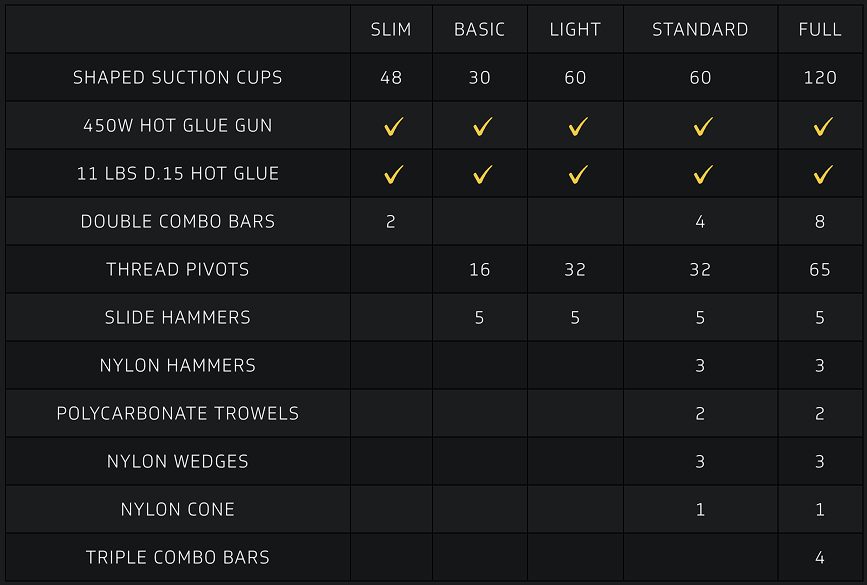Select the SLIM column header
This screenshot has width=867, height=585.
tap(391, 29)
